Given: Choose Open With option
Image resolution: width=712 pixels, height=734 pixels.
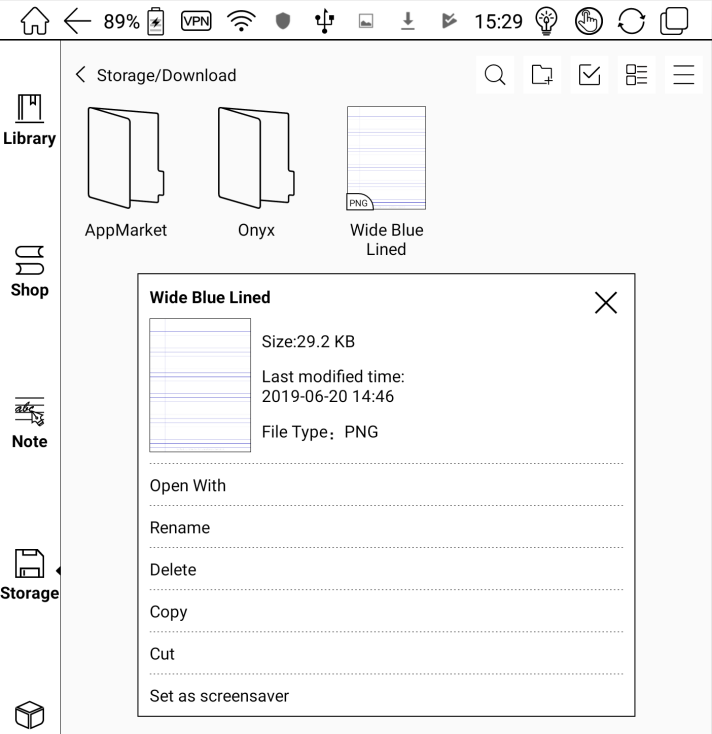Looking at the screenshot, I should 386,485.
